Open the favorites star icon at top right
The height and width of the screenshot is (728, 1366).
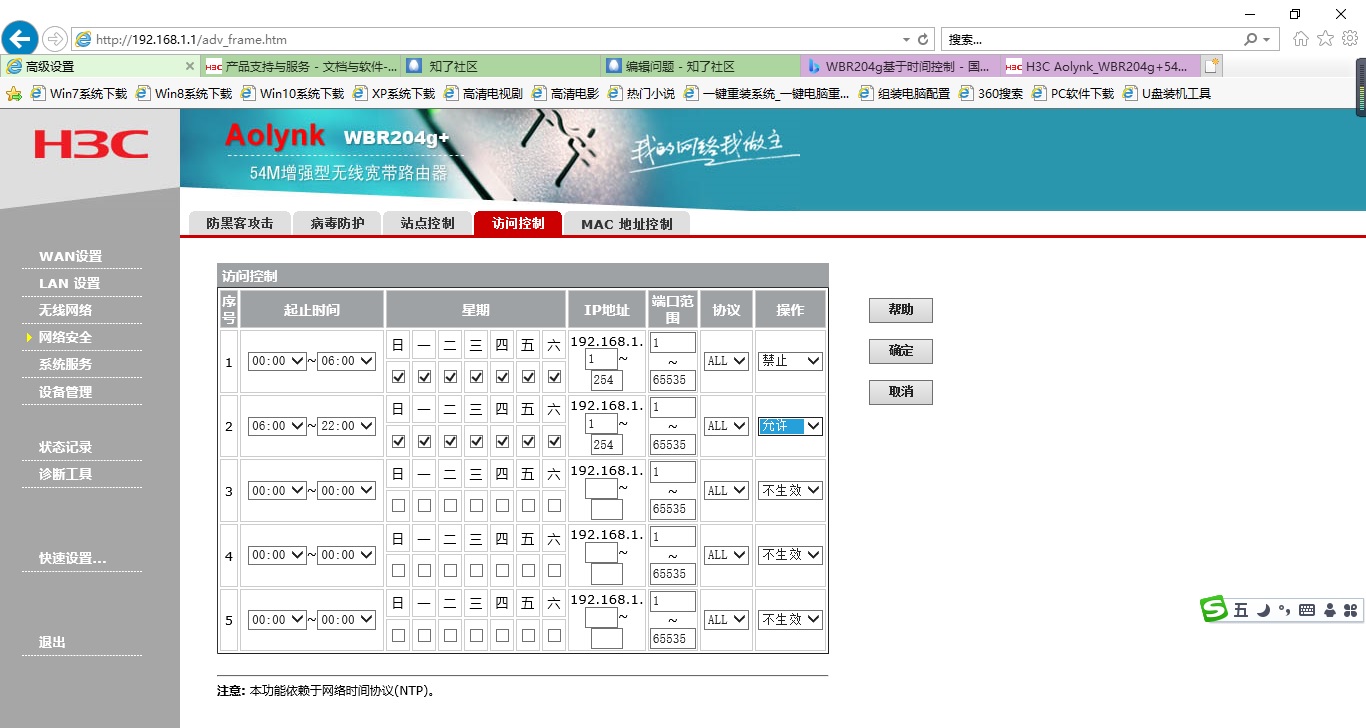point(1326,39)
